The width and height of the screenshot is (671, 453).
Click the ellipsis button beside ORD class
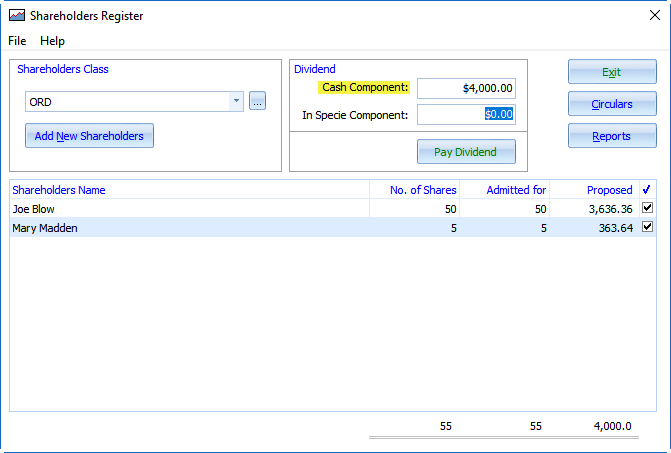pos(257,101)
